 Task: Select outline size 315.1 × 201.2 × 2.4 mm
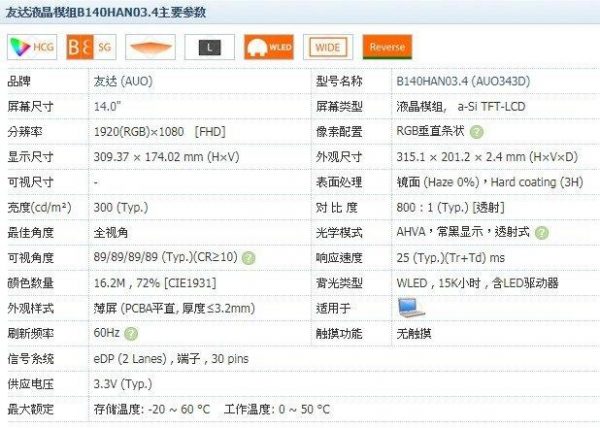[x=487, y=157]
